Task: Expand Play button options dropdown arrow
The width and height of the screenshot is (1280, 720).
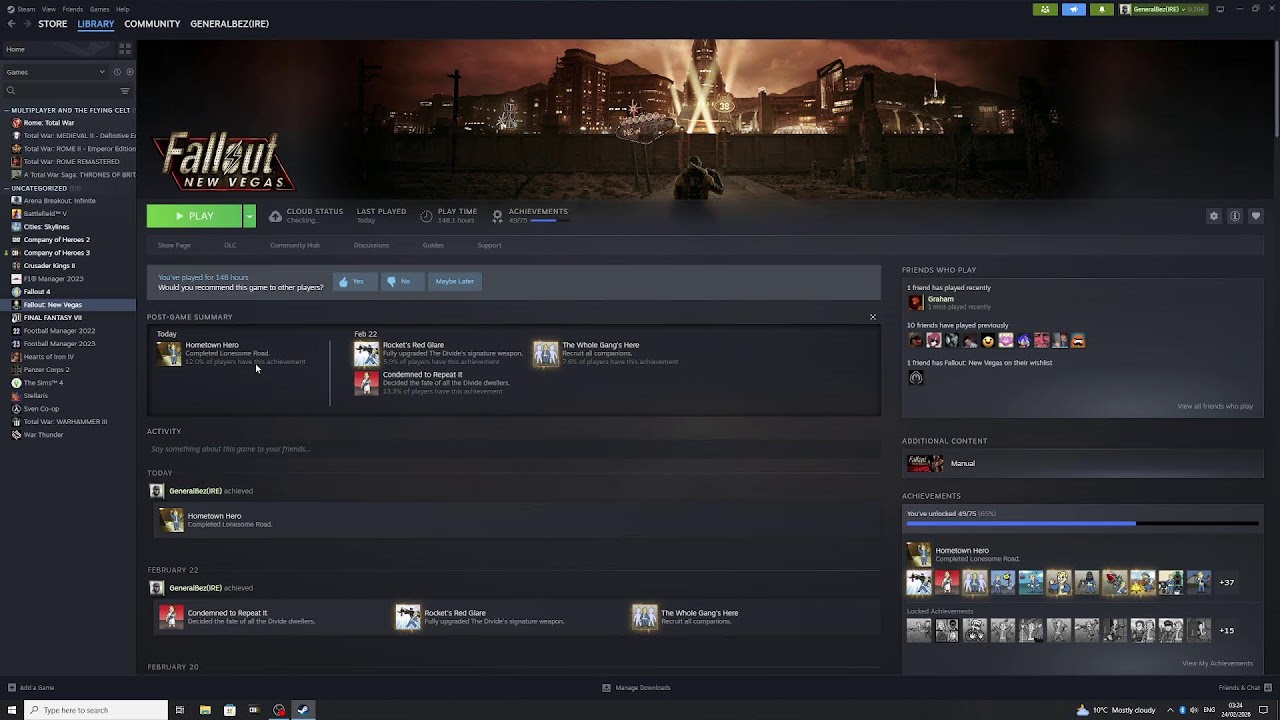Action: click(249, 216)
